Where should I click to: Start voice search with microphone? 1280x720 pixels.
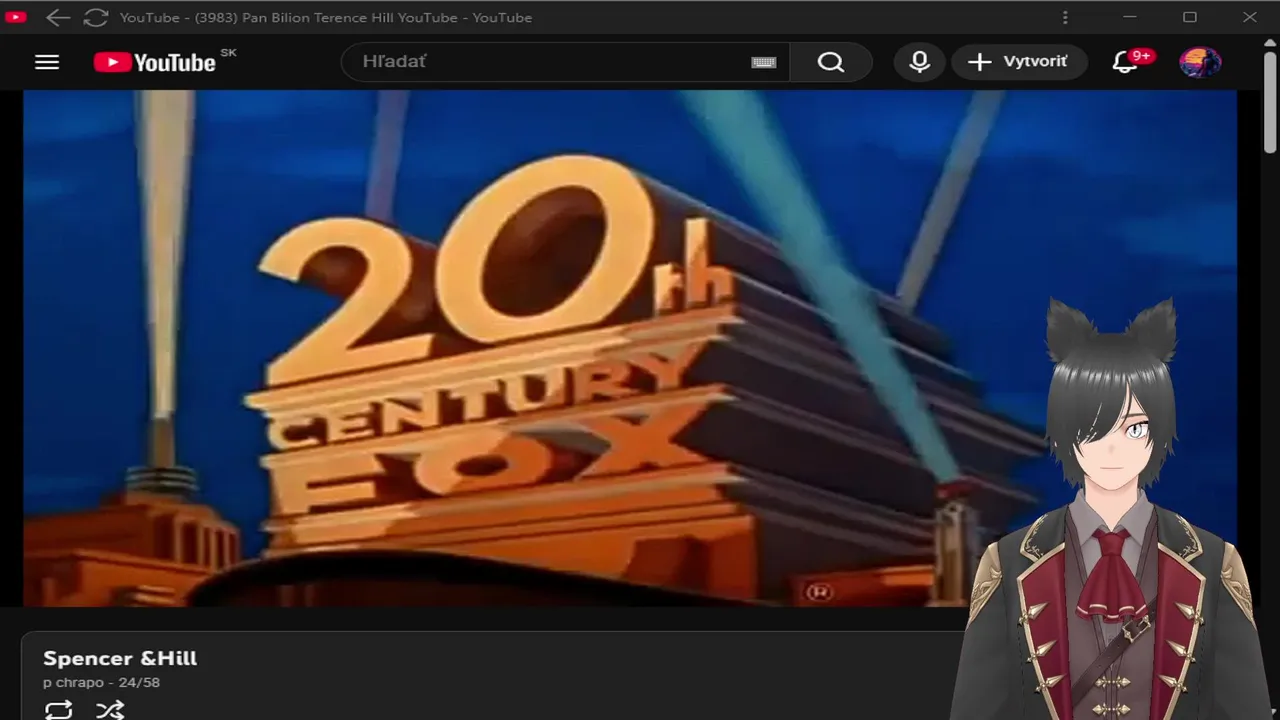919,62
